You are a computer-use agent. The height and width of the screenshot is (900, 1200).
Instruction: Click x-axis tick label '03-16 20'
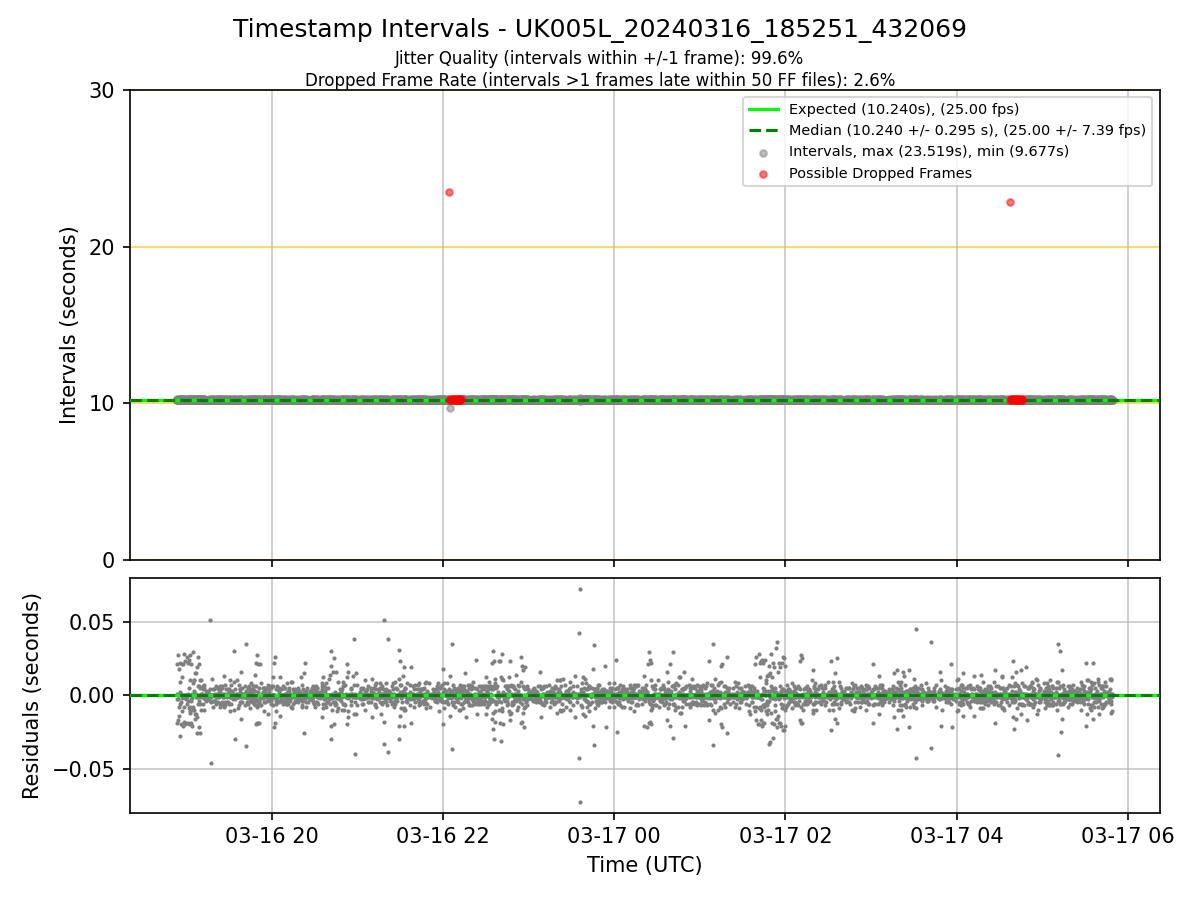pyautogui.click(x=271, y=835)
